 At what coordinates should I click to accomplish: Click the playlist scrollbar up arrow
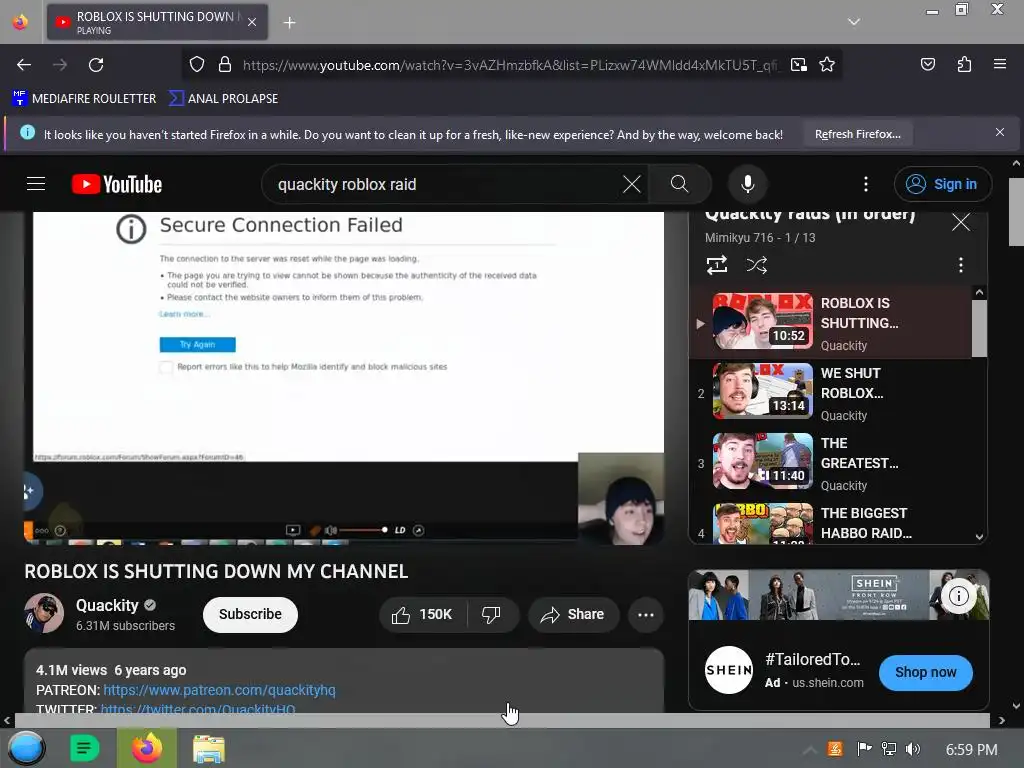click(x=979, y=293)
